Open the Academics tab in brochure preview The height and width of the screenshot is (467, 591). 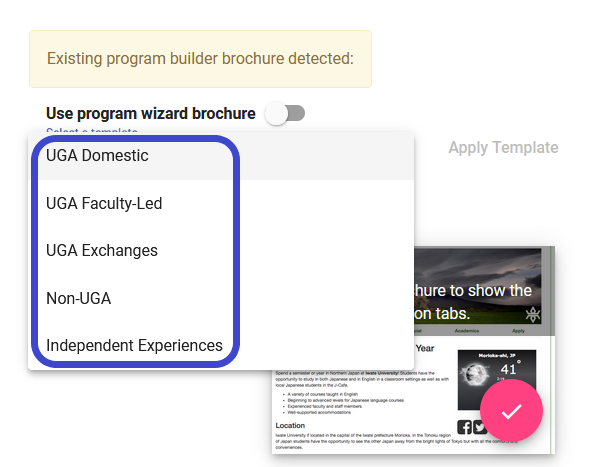point(467,331)
